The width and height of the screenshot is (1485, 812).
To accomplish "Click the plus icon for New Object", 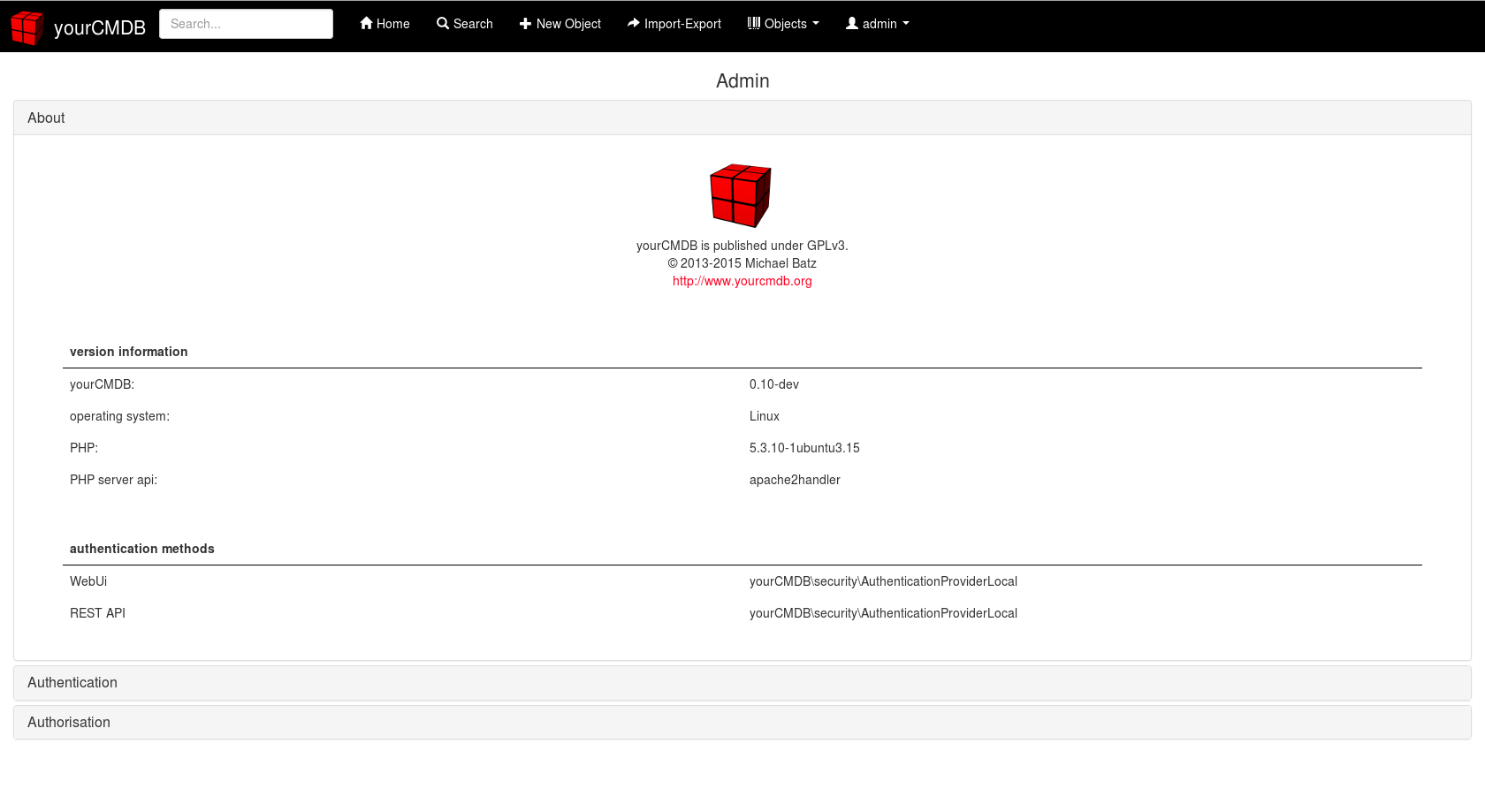I will [x=525, y=23].
